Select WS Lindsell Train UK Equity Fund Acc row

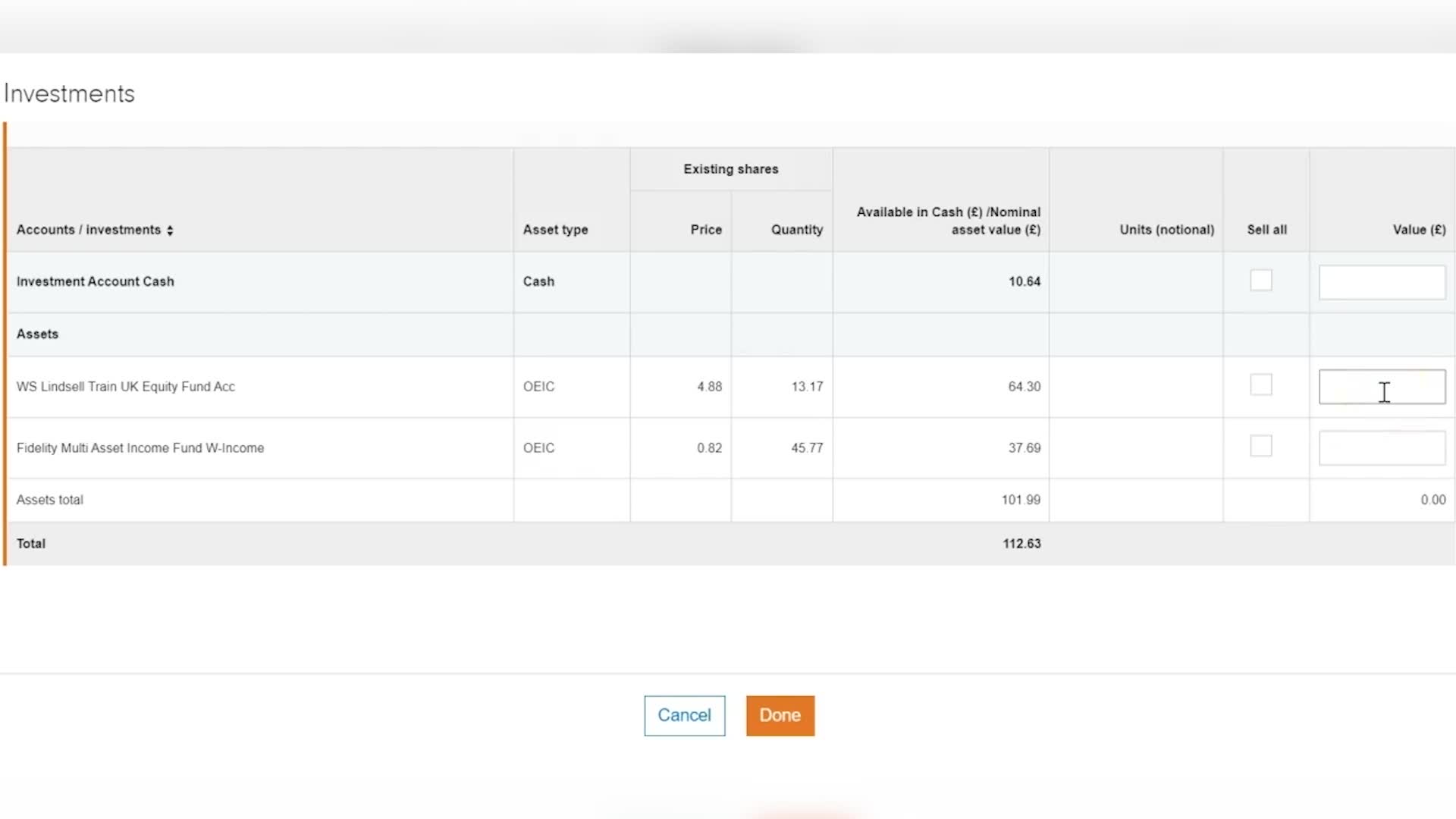coord(126,387)
